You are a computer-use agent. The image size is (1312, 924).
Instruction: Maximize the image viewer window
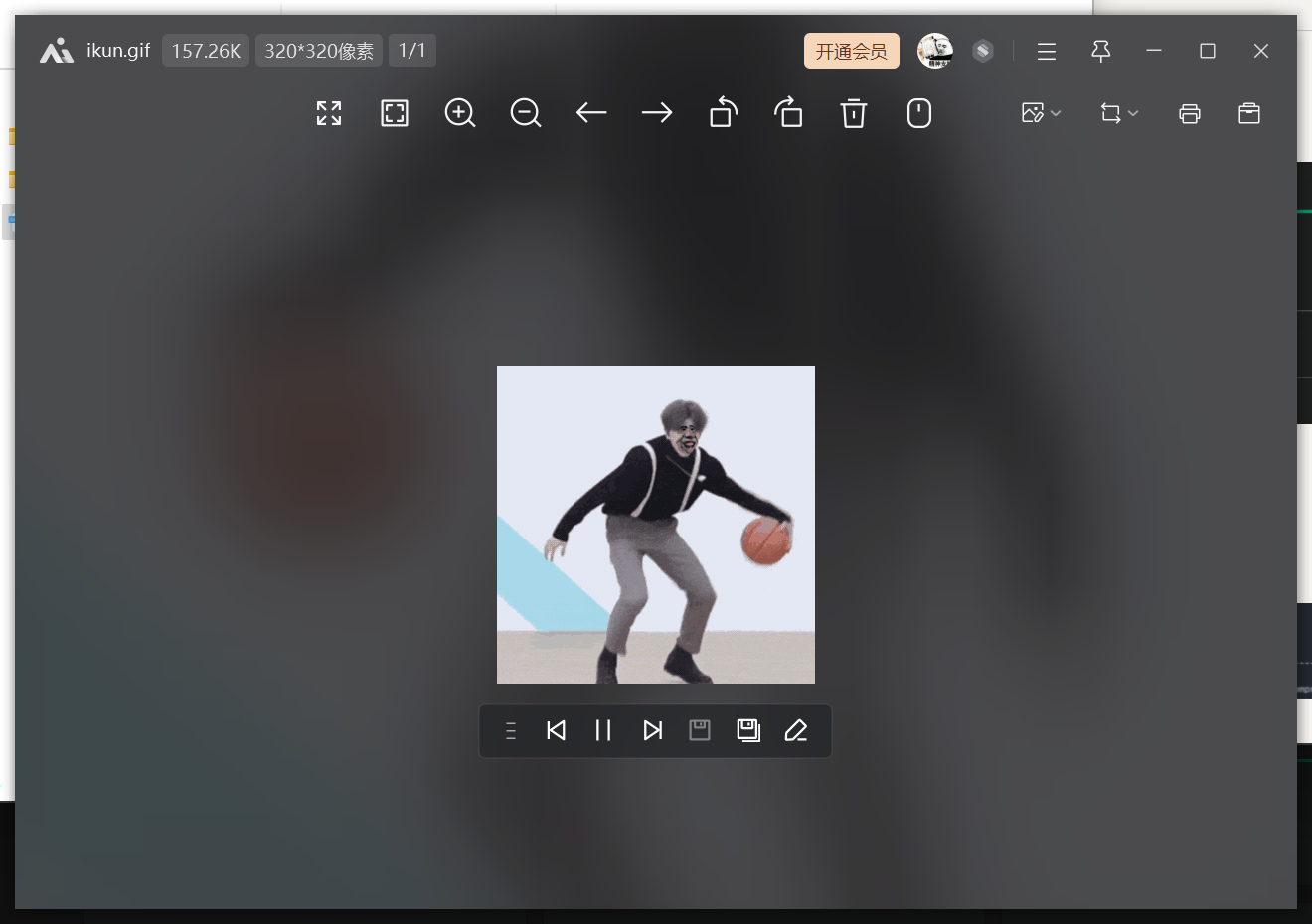1208,51
